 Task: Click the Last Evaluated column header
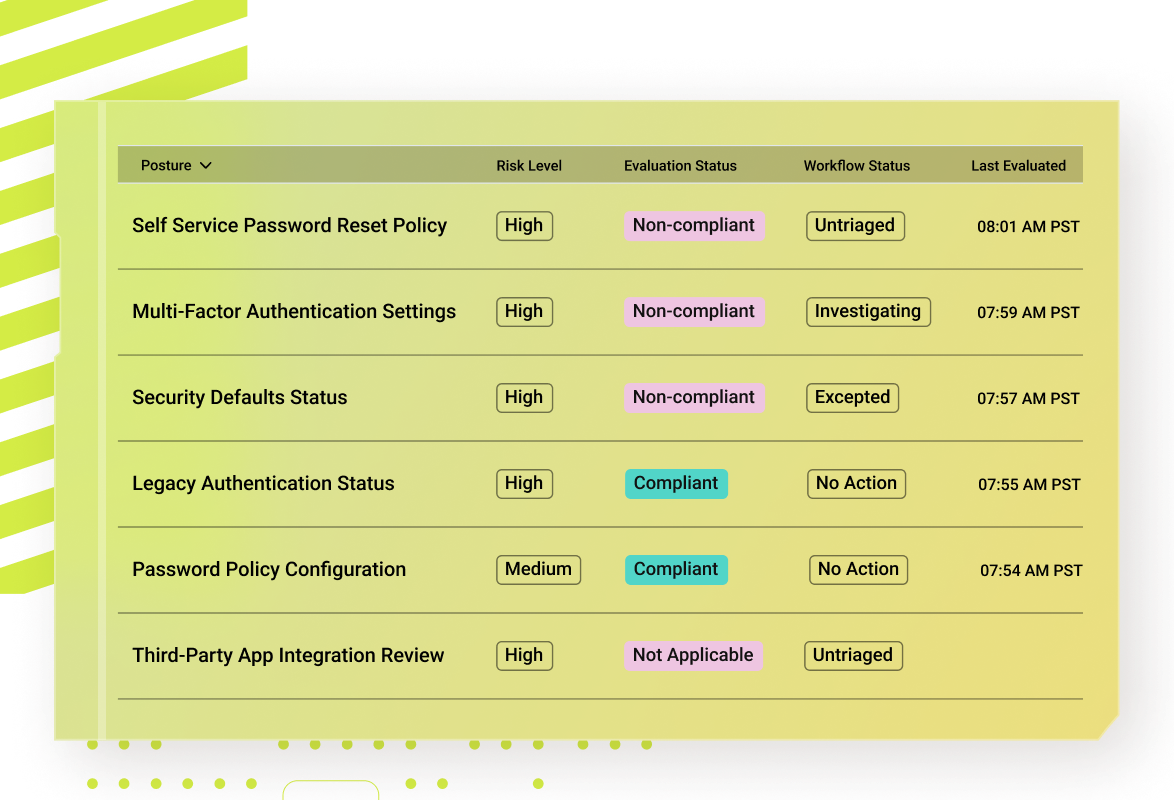[1018, 166]
